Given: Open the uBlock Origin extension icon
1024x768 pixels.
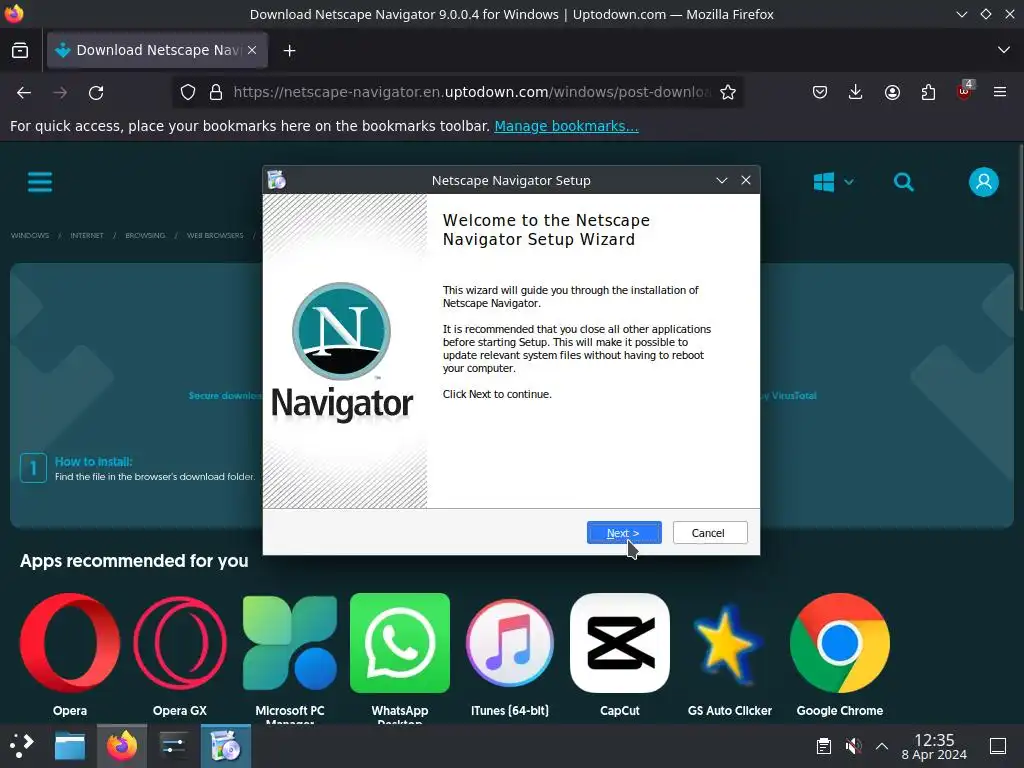Looking at the screenshot, I should [965, 91].
